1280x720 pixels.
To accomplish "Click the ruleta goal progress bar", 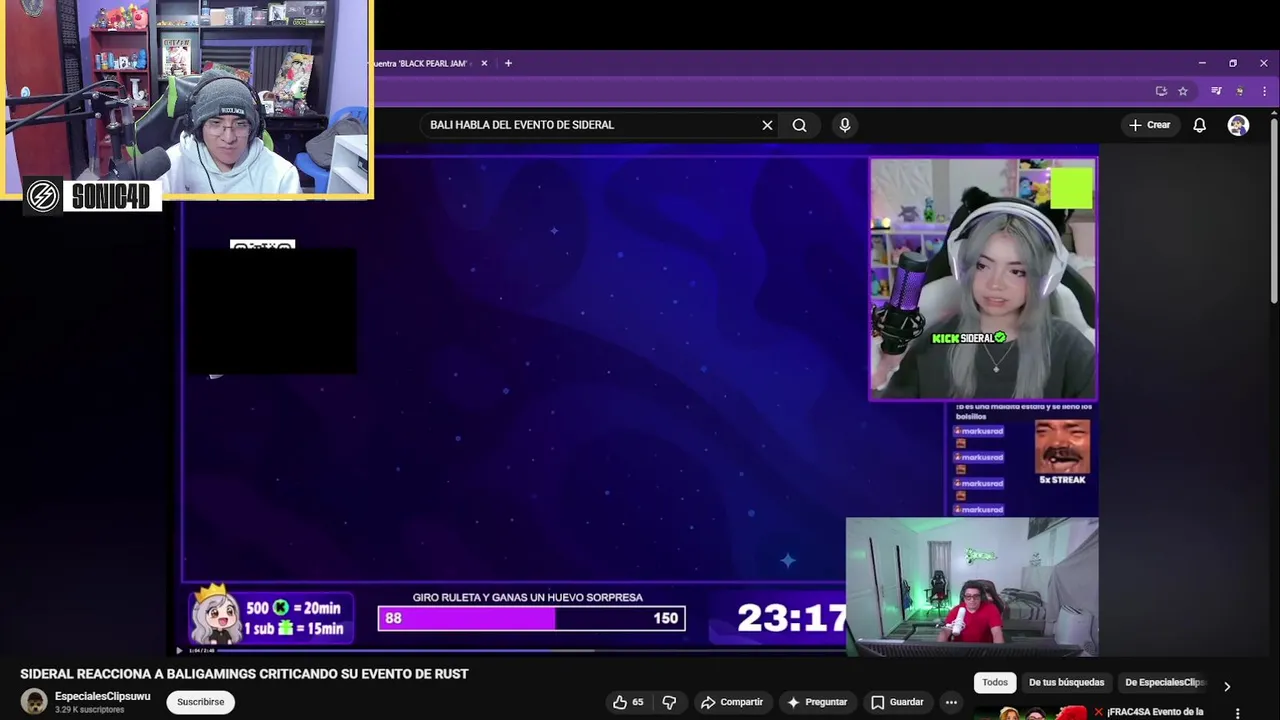I will (x=531, y=619).
